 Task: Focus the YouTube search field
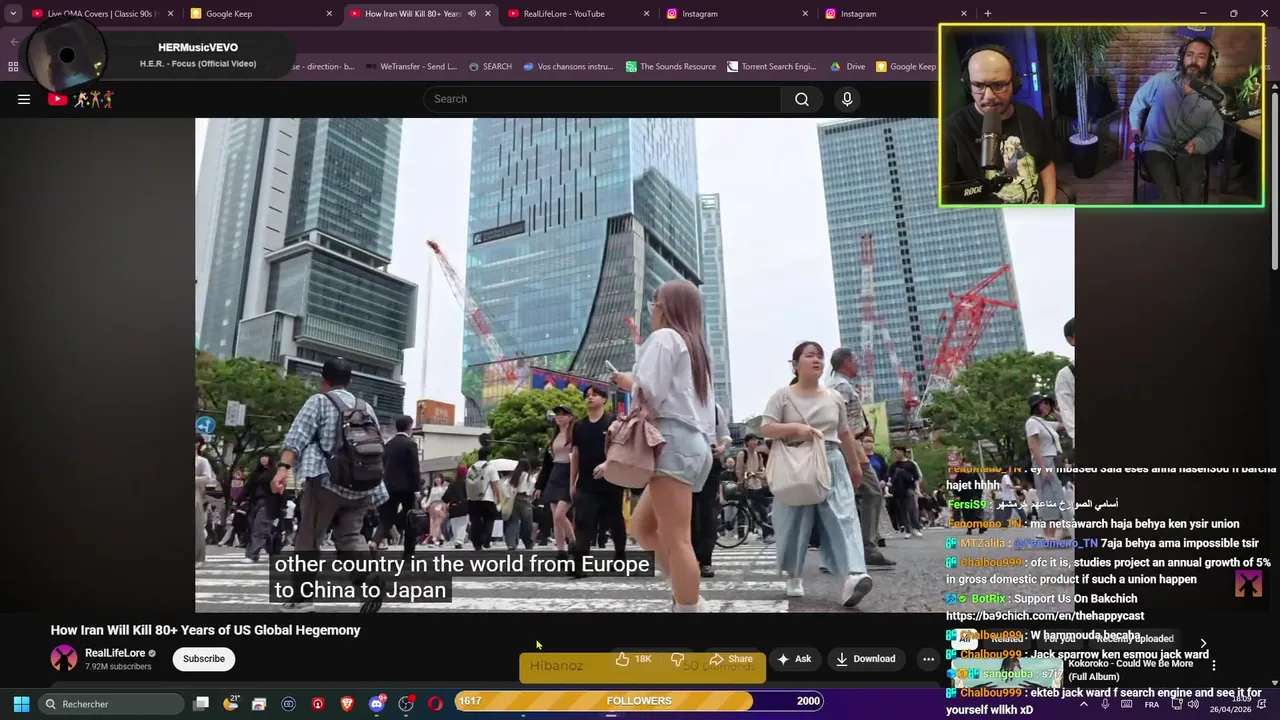point(604,99)
